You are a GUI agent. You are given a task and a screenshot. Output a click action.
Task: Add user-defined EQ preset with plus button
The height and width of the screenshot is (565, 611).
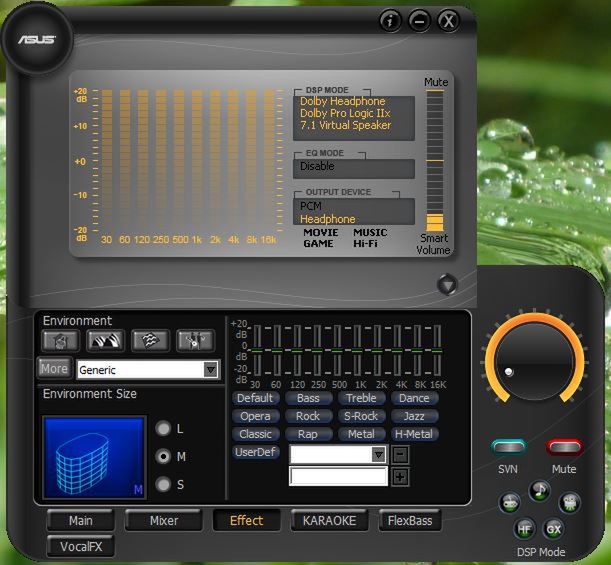[400, 477]
